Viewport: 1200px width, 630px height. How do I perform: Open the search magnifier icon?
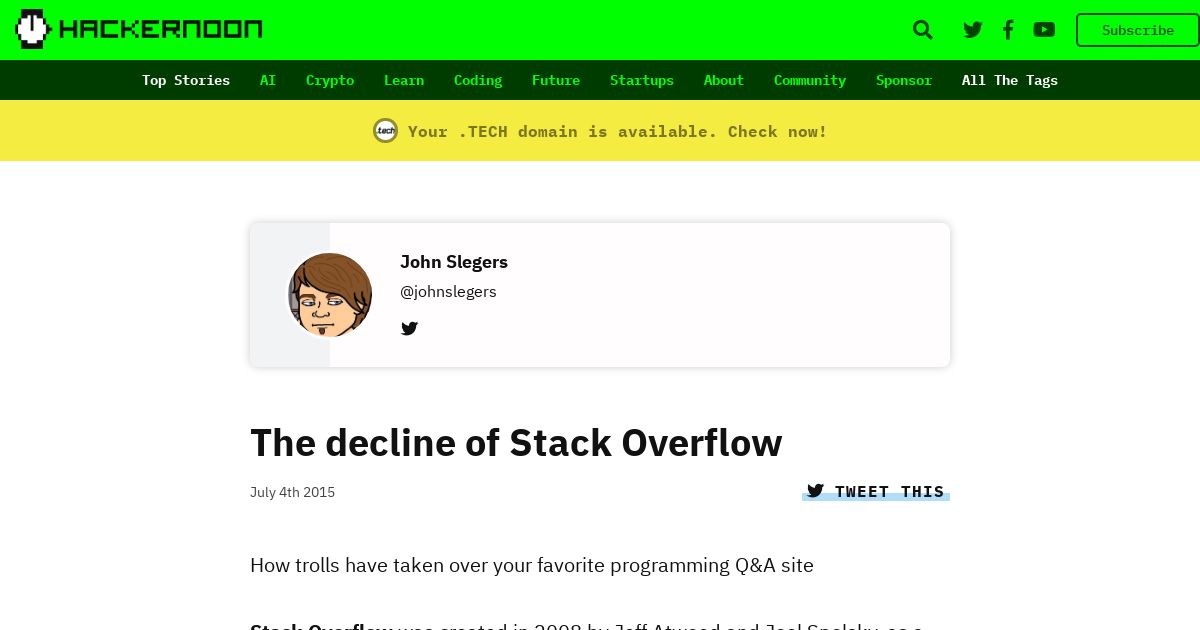tap(923, 30)
